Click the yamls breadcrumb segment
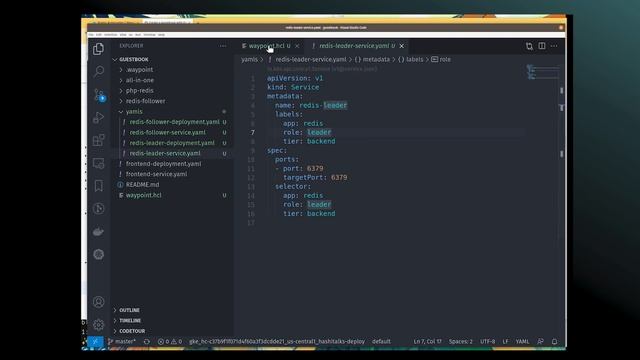The image size is (640, 360). 249,60
